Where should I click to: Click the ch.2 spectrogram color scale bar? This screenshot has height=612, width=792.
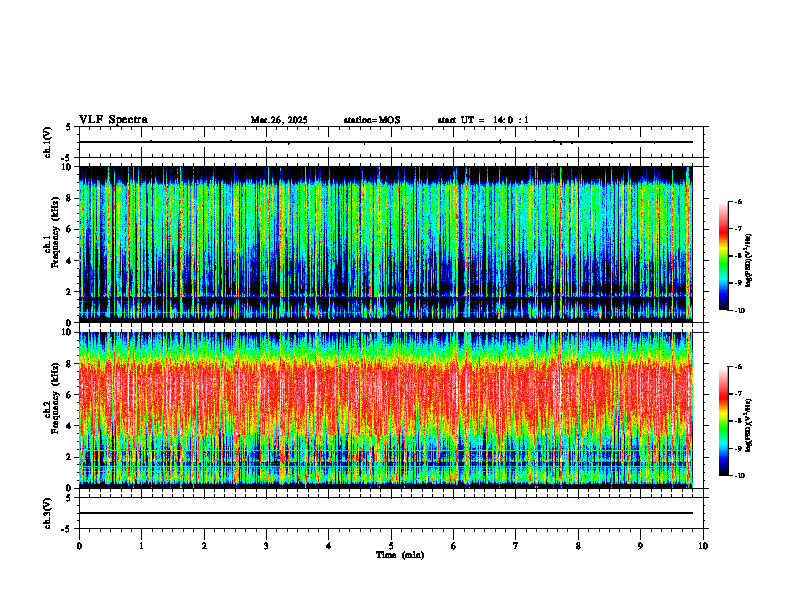[x=724, y=421]
